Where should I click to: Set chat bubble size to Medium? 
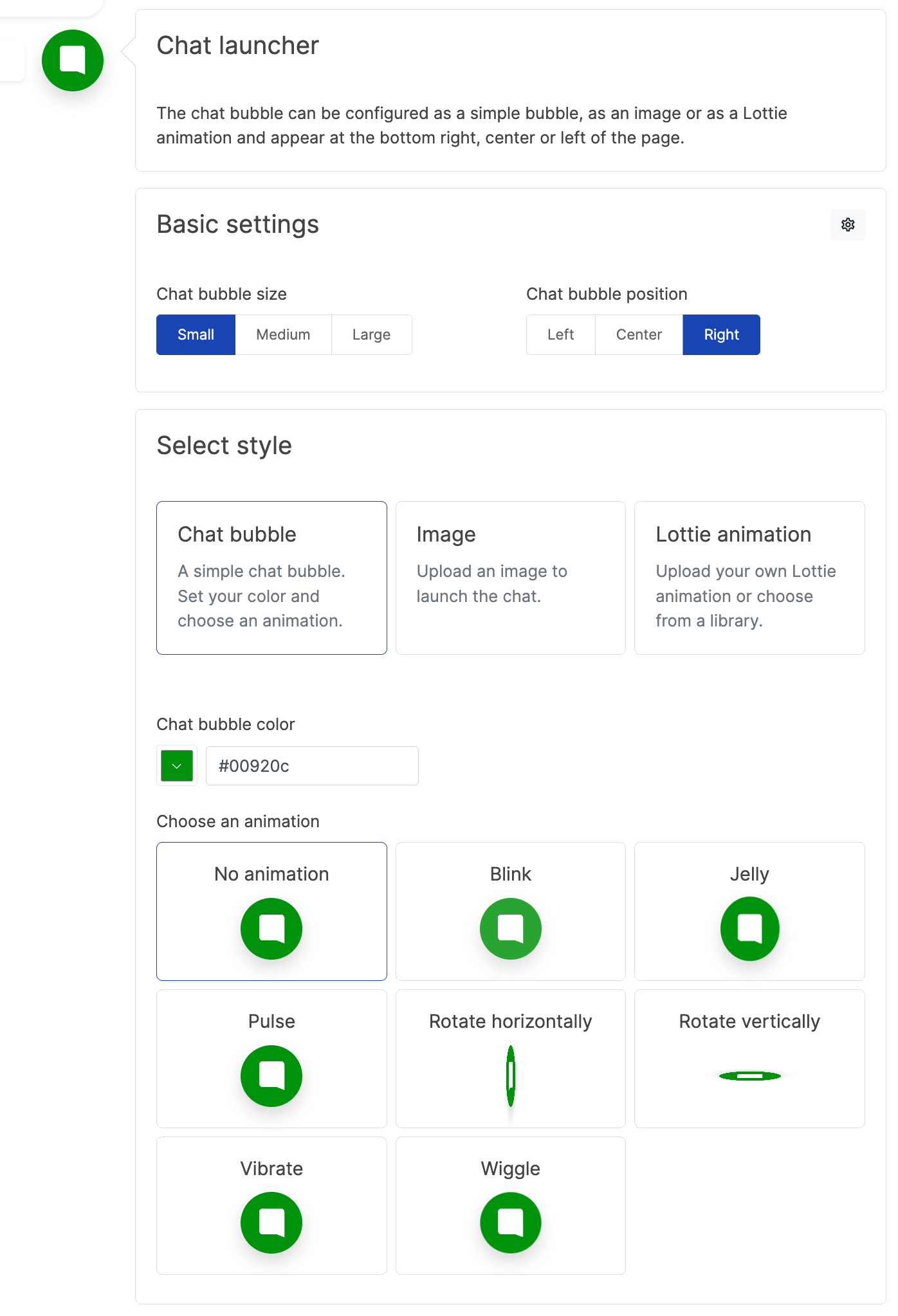point(283,334)
